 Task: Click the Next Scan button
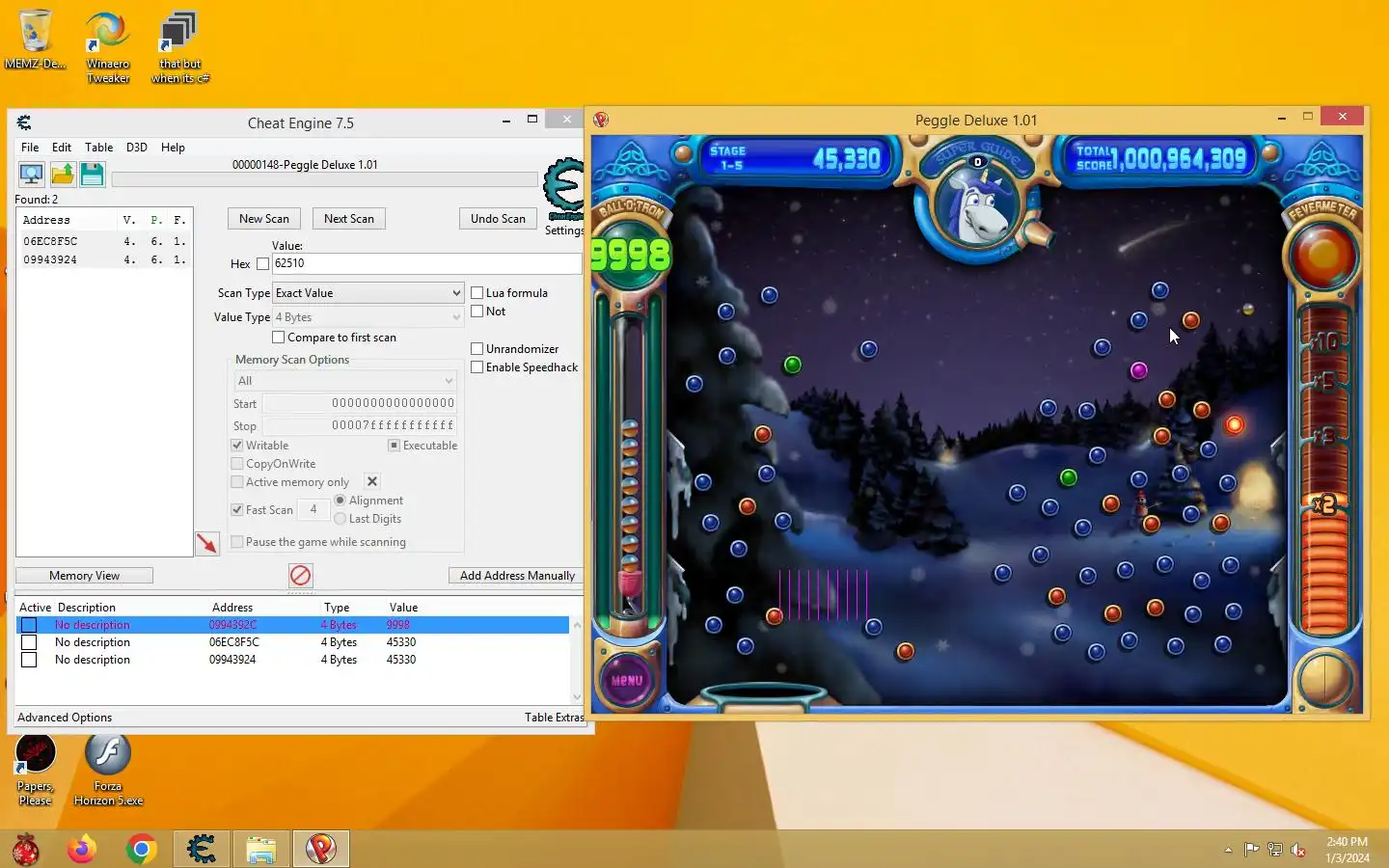(349, 219)
